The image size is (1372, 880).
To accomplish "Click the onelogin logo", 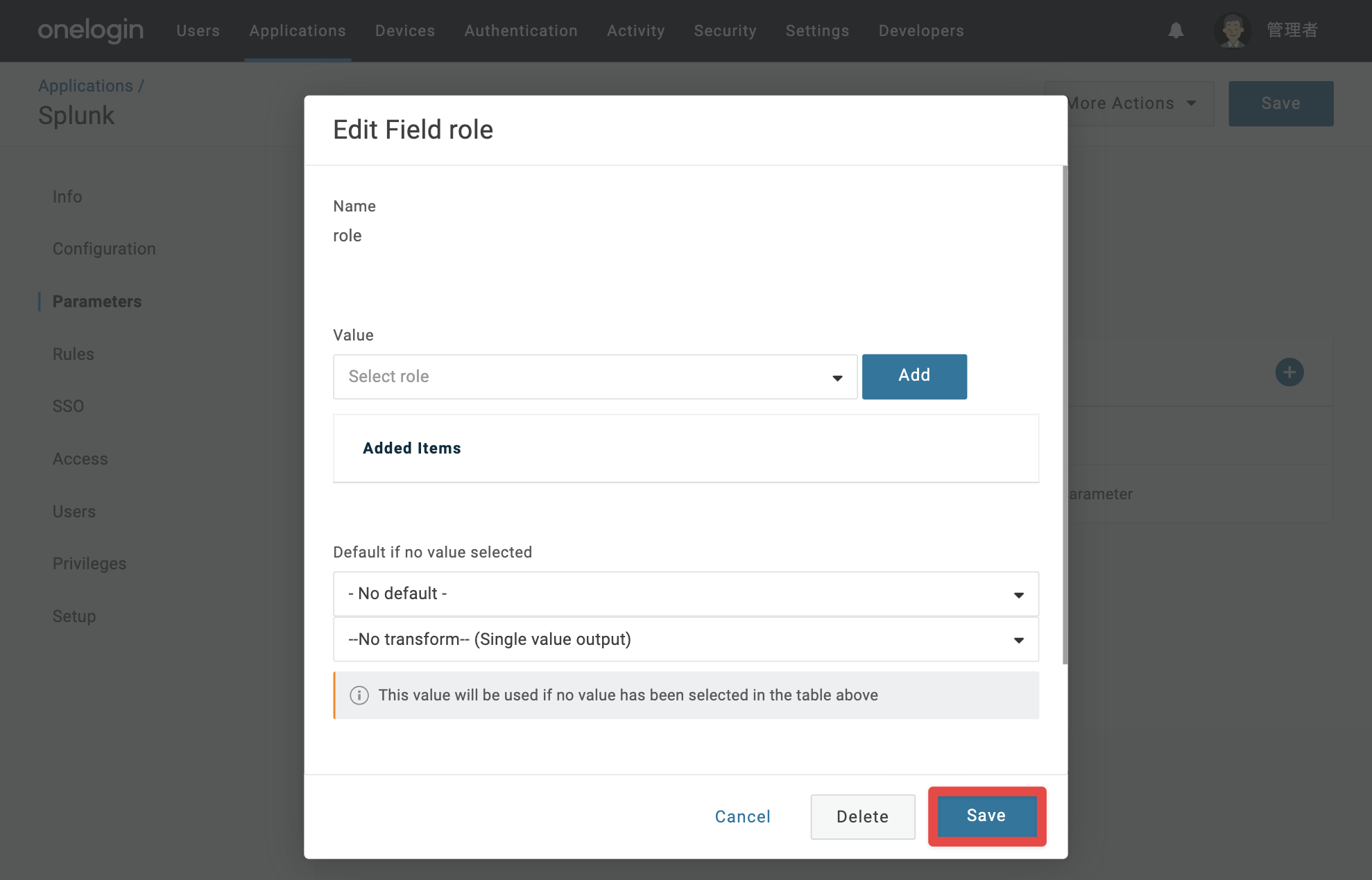I will [91, 31].
